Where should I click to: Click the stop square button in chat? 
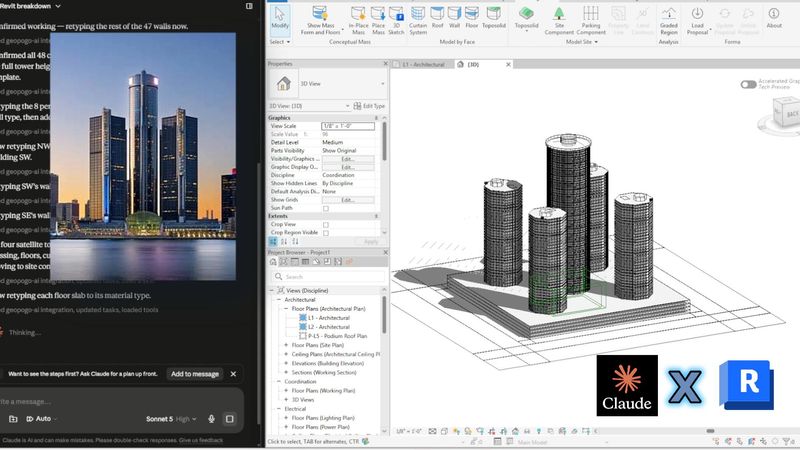pyautogui.click(x=230, y=419)
